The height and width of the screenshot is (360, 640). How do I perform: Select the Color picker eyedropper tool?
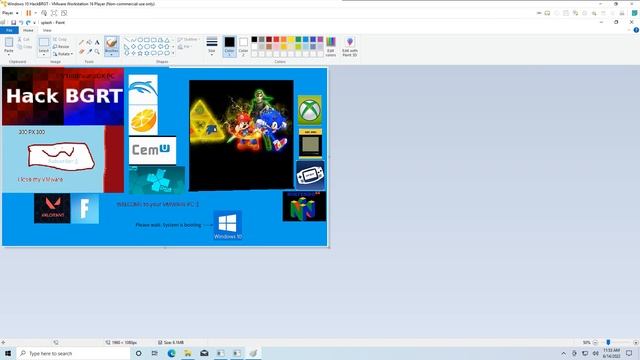89,52
